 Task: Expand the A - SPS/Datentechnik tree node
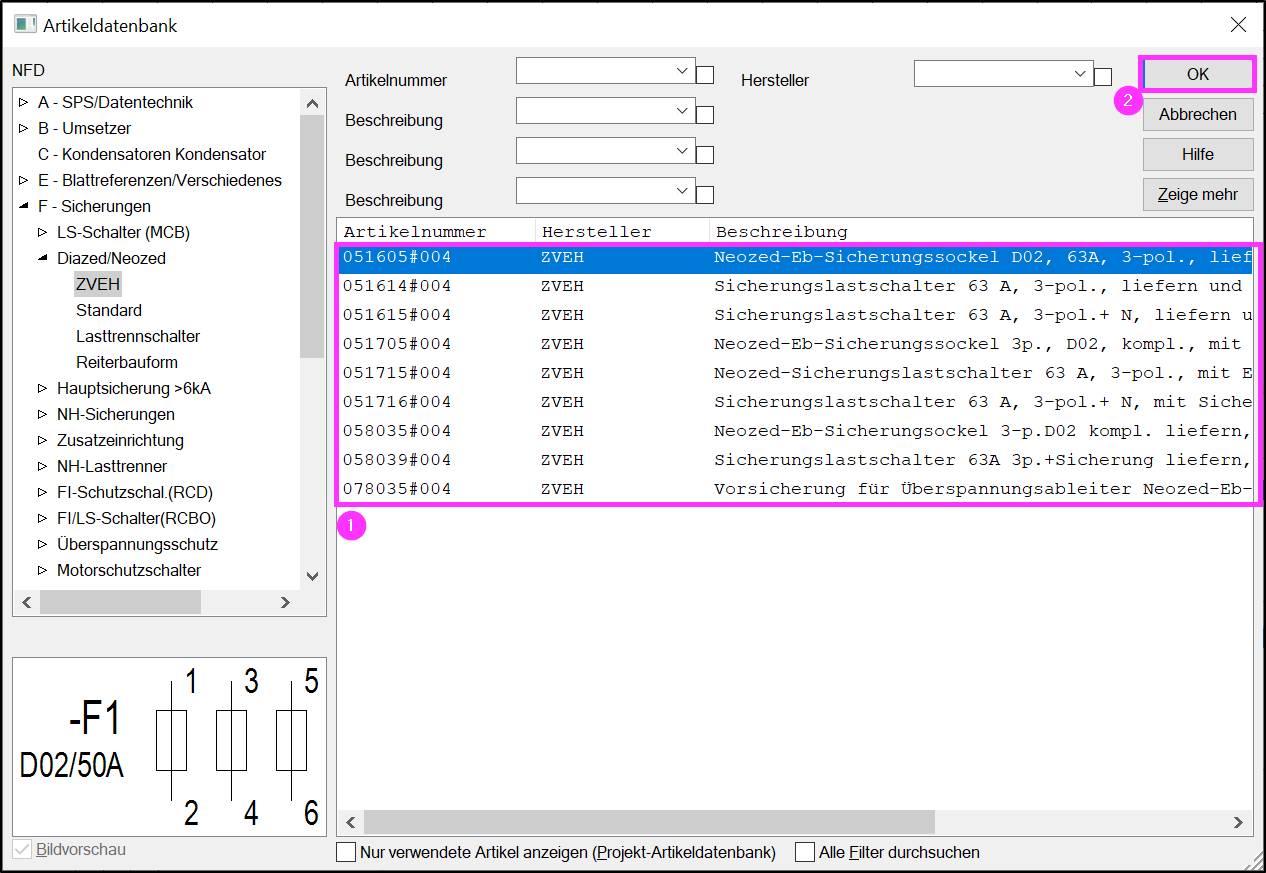pos(24,102)
